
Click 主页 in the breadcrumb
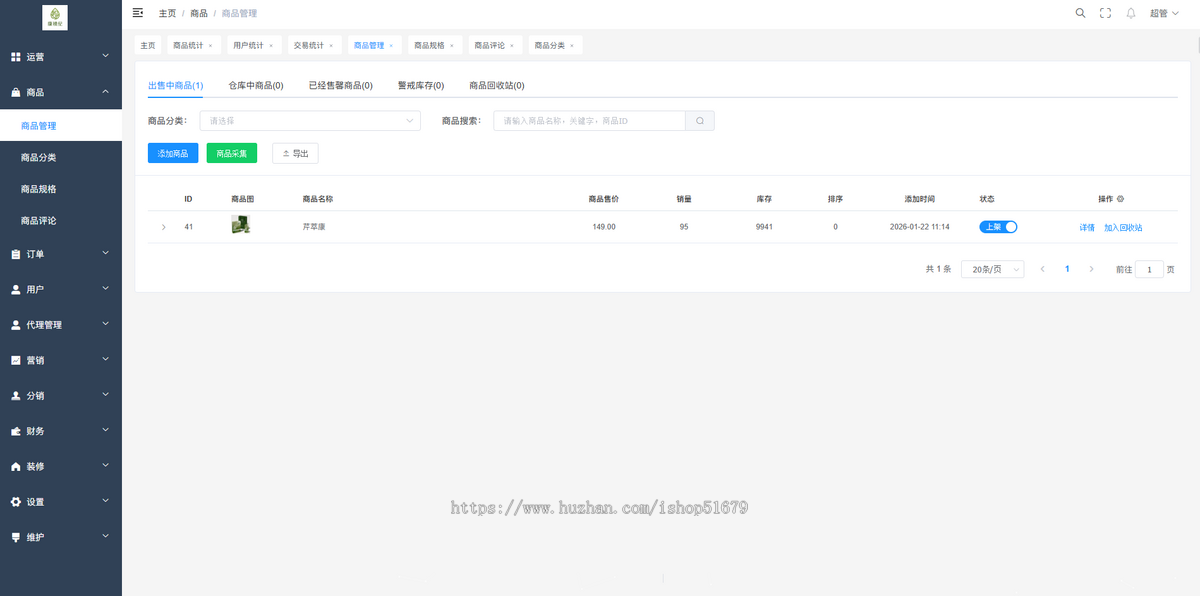tap(167, 13)
